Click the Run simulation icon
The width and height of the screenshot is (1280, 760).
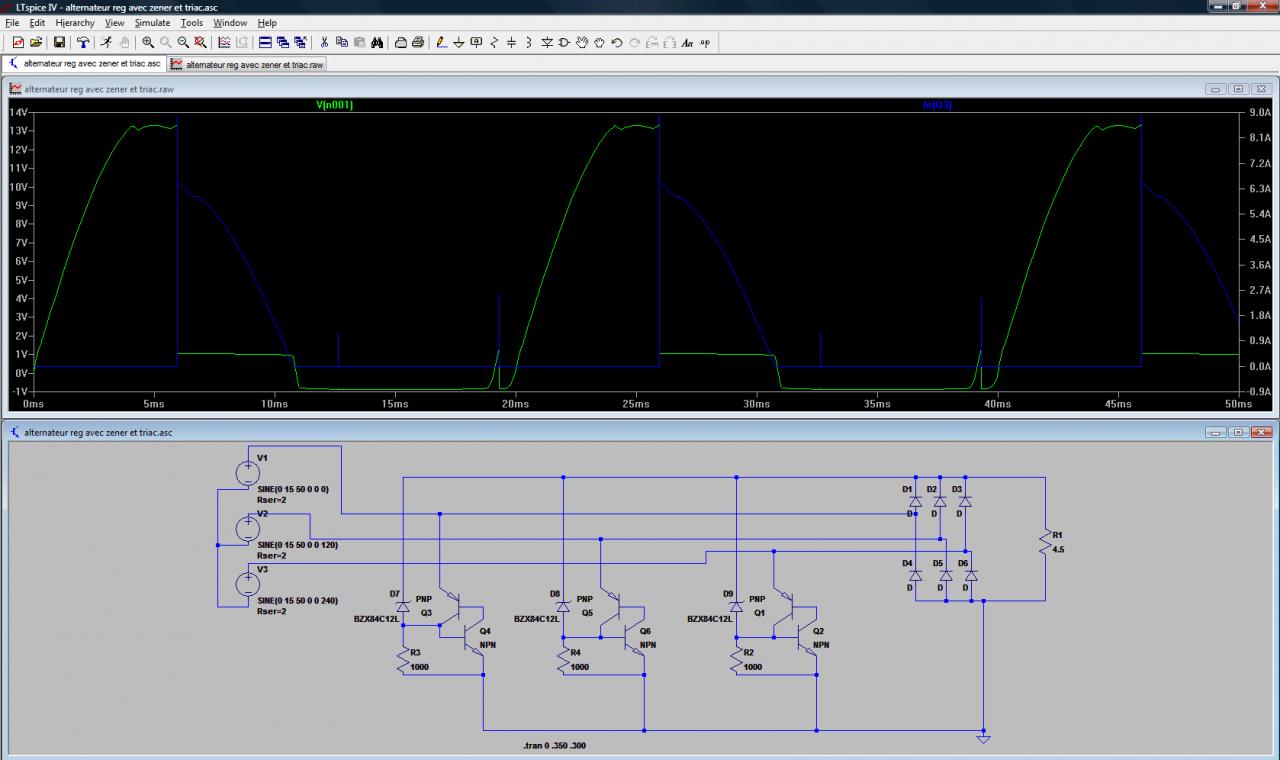tap(106, 42)
